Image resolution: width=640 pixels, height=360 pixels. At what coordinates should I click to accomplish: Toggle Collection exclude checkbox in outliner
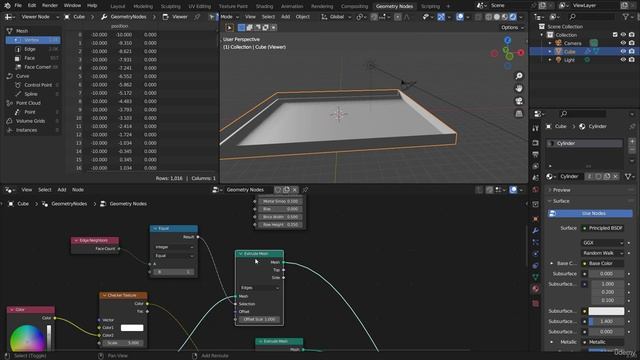615,35
